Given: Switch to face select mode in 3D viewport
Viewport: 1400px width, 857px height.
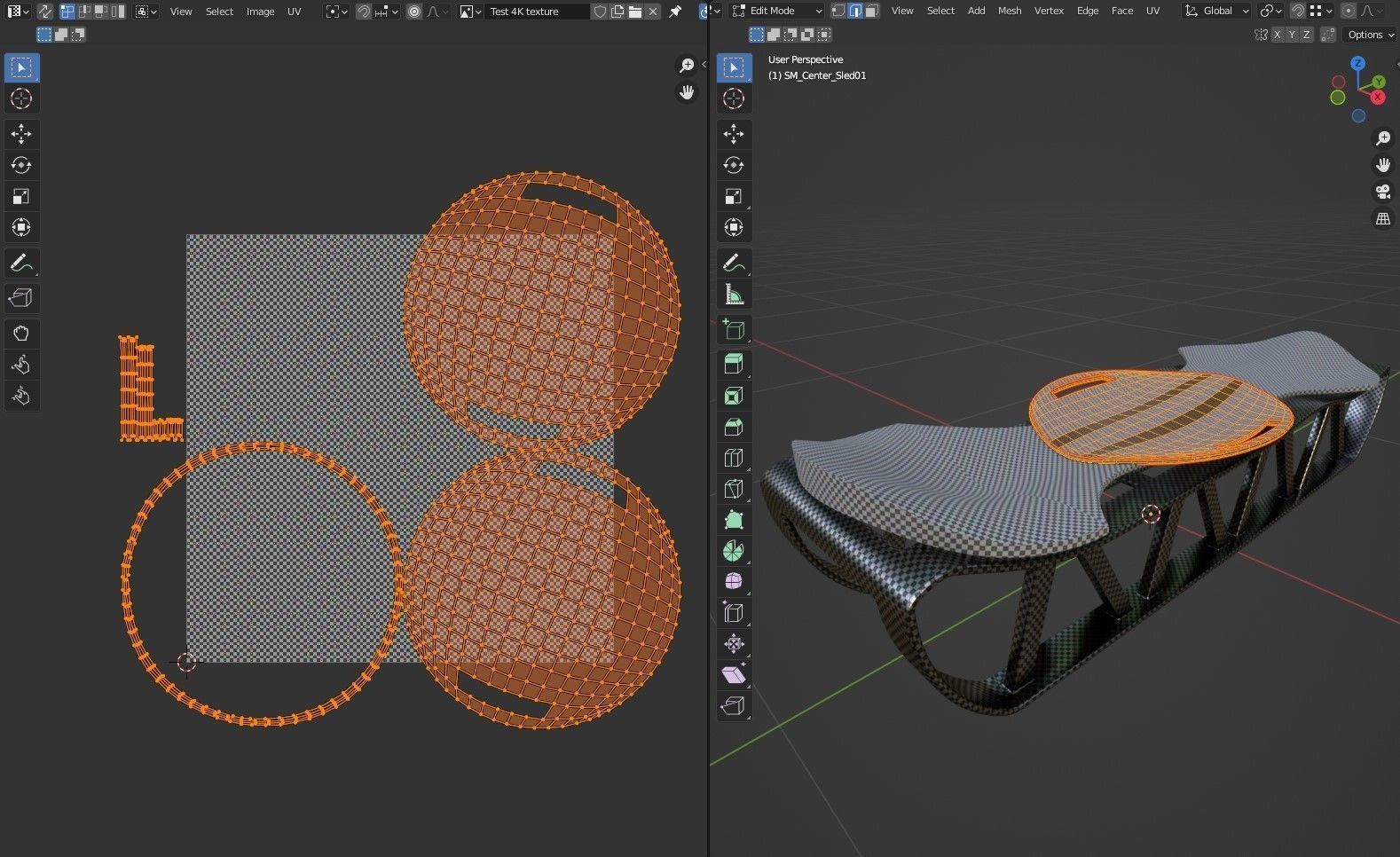Looking at the screenshot, I should click(872, 11).
